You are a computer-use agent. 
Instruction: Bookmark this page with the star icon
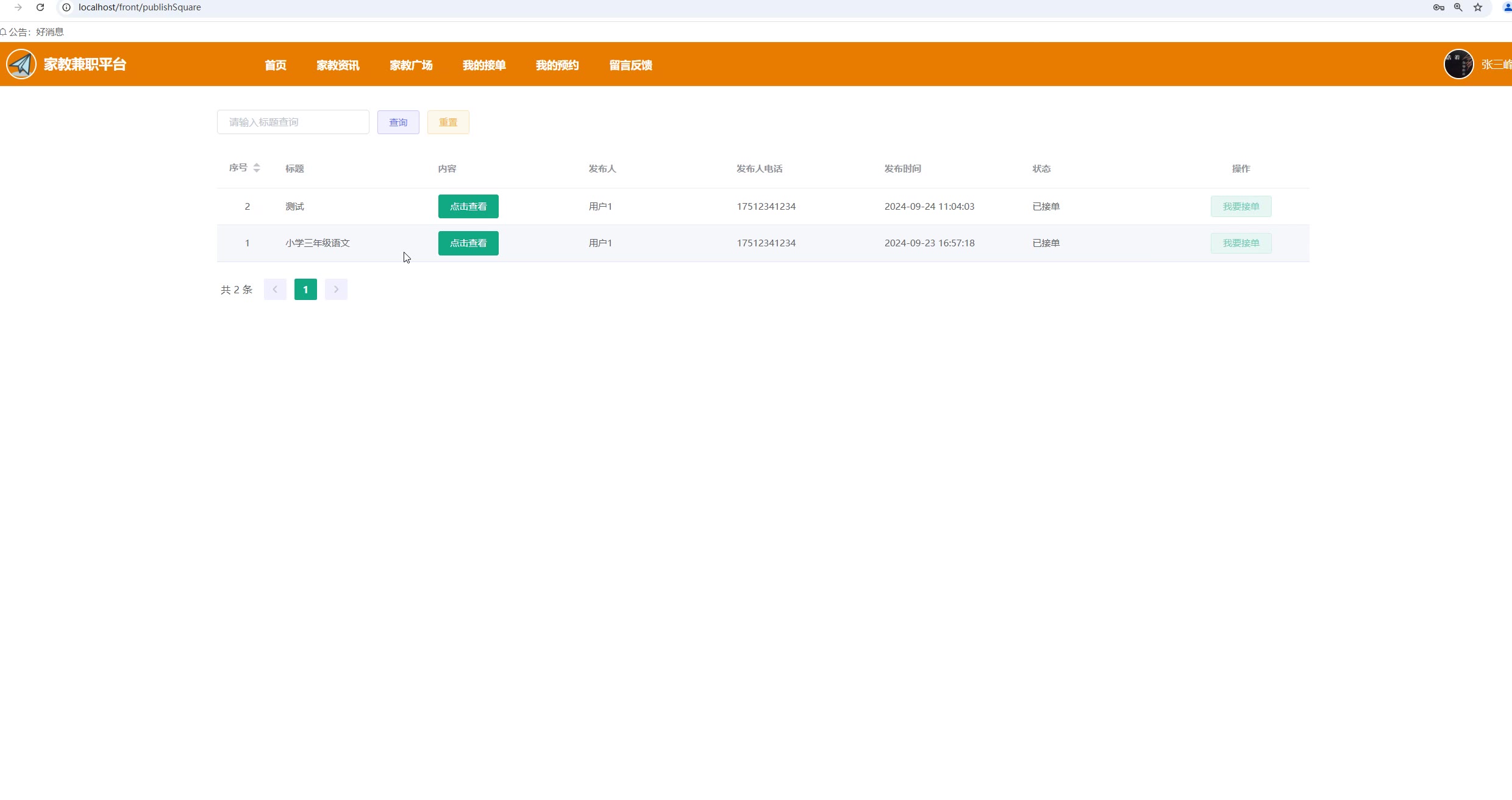click(1478, 7)
